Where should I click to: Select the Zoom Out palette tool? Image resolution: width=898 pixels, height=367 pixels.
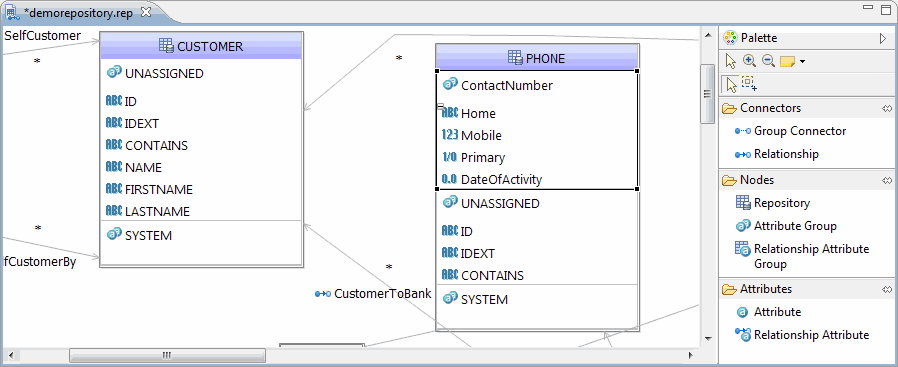[768, 61]
